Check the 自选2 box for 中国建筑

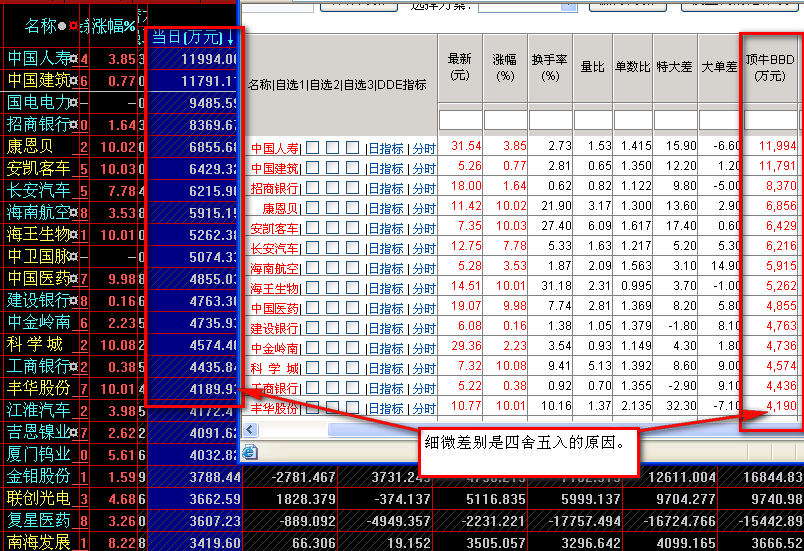[x=332, y=168]
